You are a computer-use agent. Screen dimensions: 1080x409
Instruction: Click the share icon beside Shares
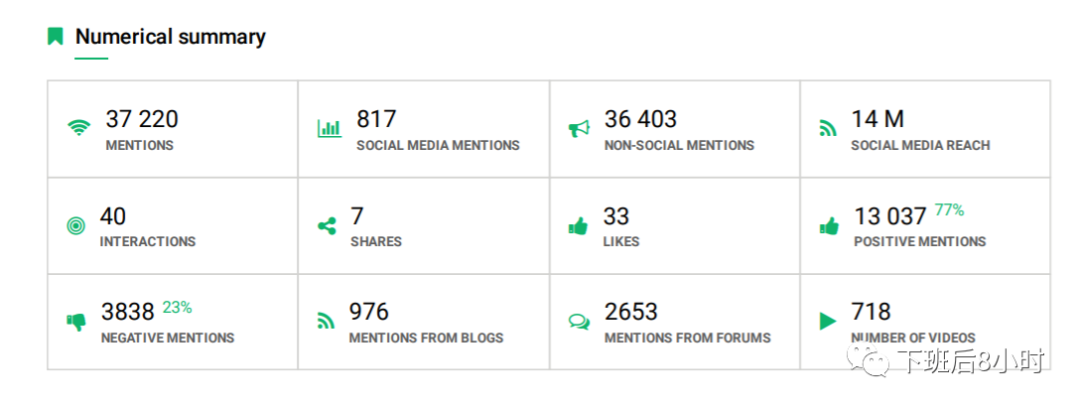[327, 225]
